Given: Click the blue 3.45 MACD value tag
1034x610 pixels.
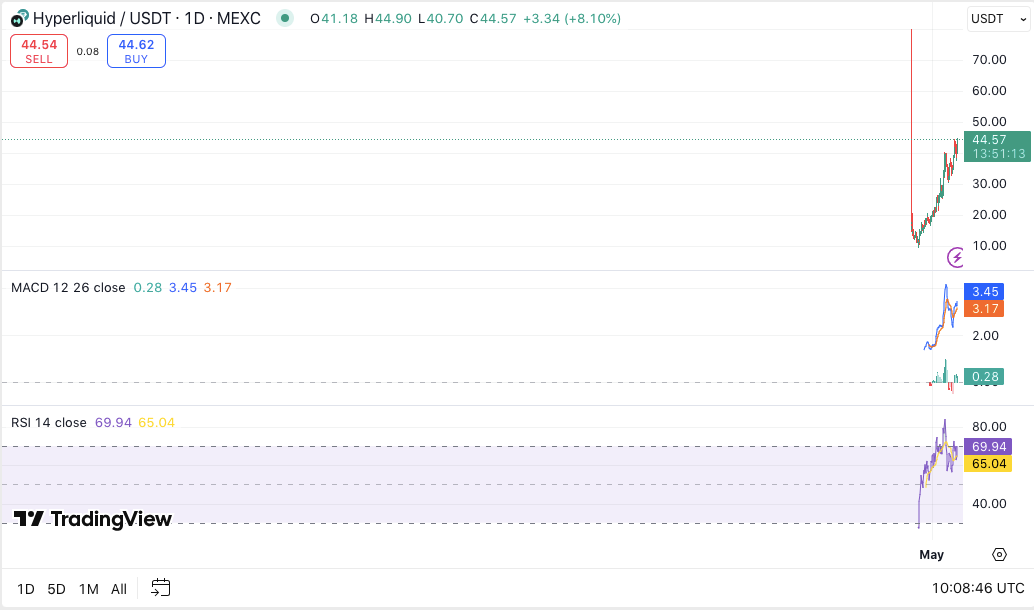Looking at the screenshot, I should (985, 292).
